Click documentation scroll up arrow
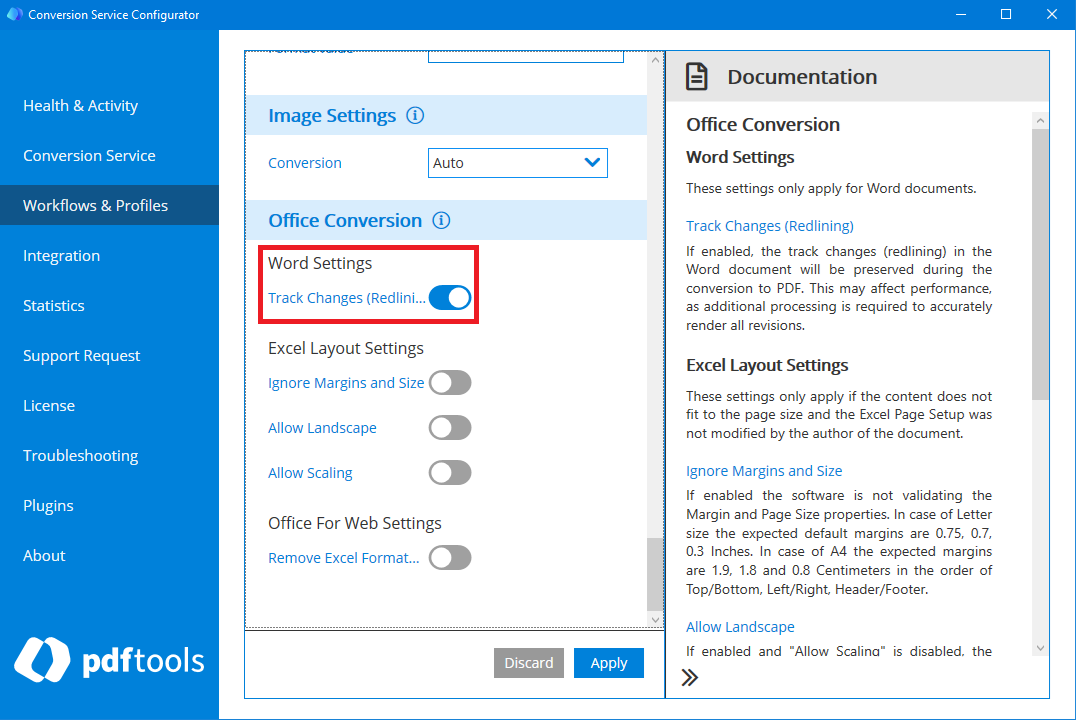The height and width of the screenshot is (720, 1076). [x=1040, y=121]
